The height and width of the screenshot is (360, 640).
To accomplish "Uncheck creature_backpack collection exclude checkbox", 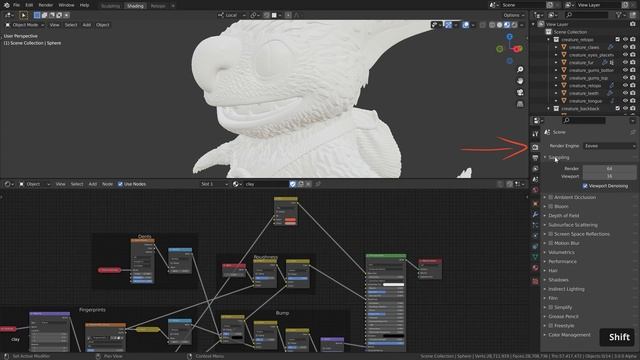I will pos(618,109).
